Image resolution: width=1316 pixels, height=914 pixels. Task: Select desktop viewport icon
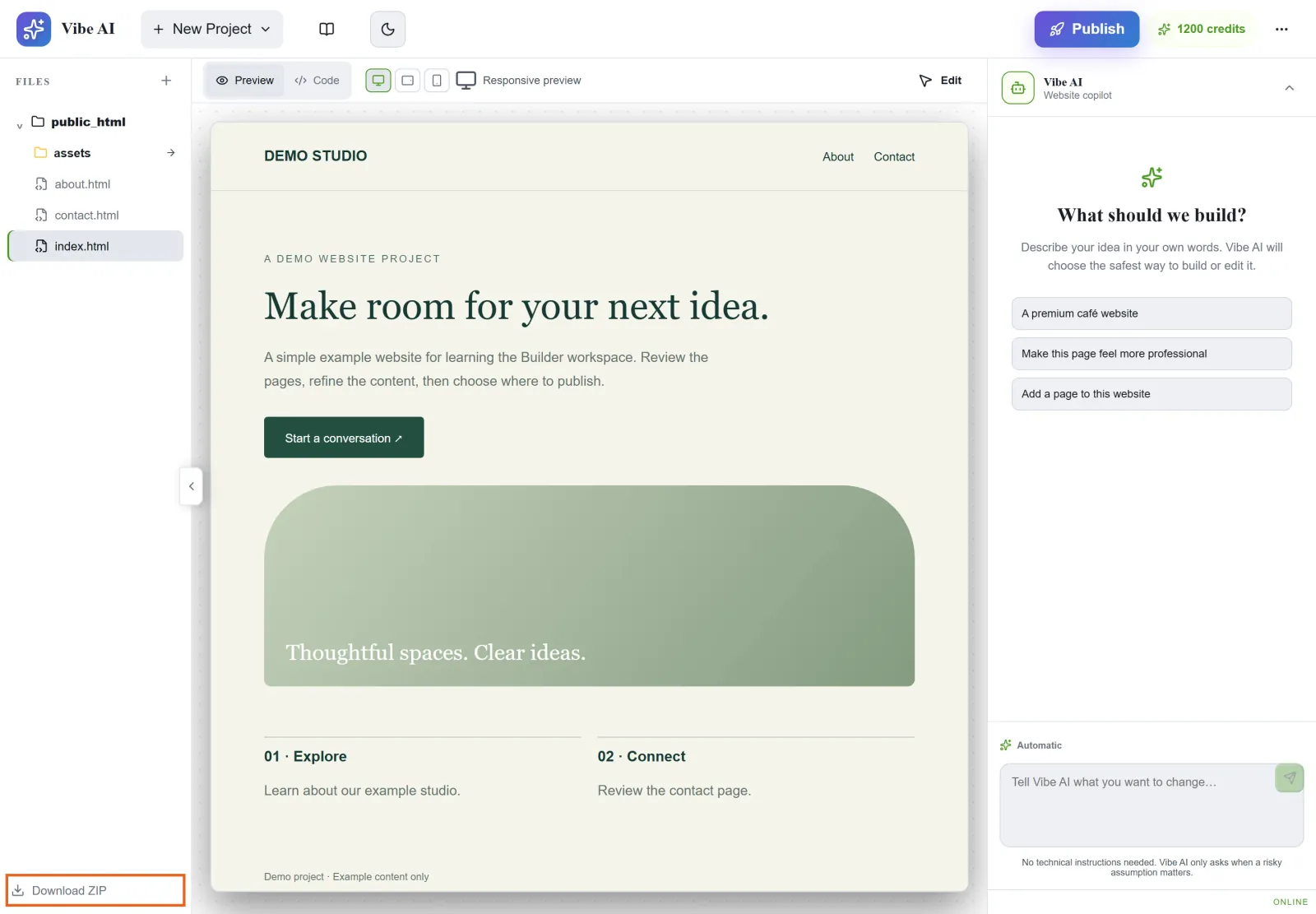[x=378, y=81]
